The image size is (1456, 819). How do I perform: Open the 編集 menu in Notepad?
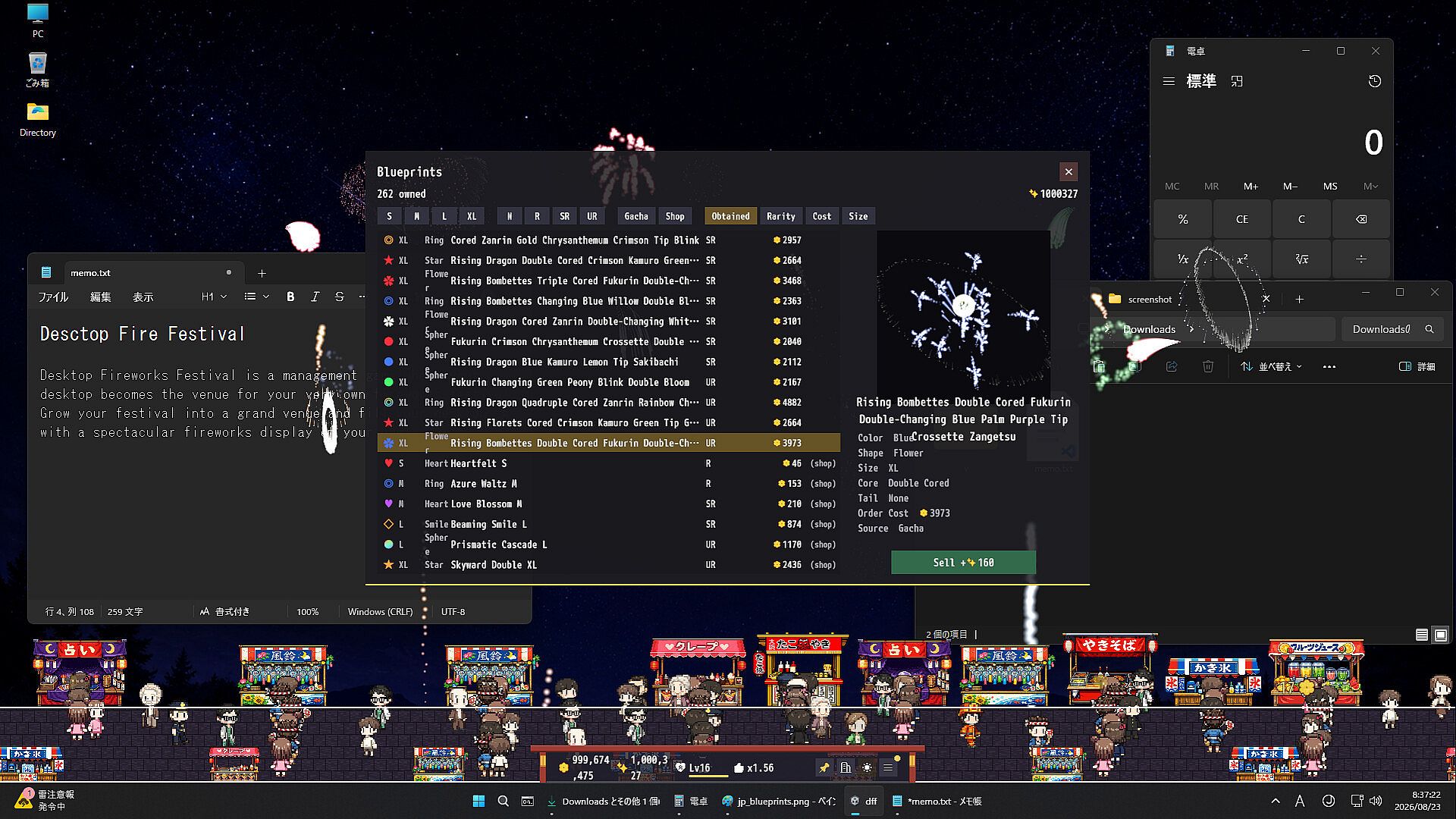coord(101,297)
